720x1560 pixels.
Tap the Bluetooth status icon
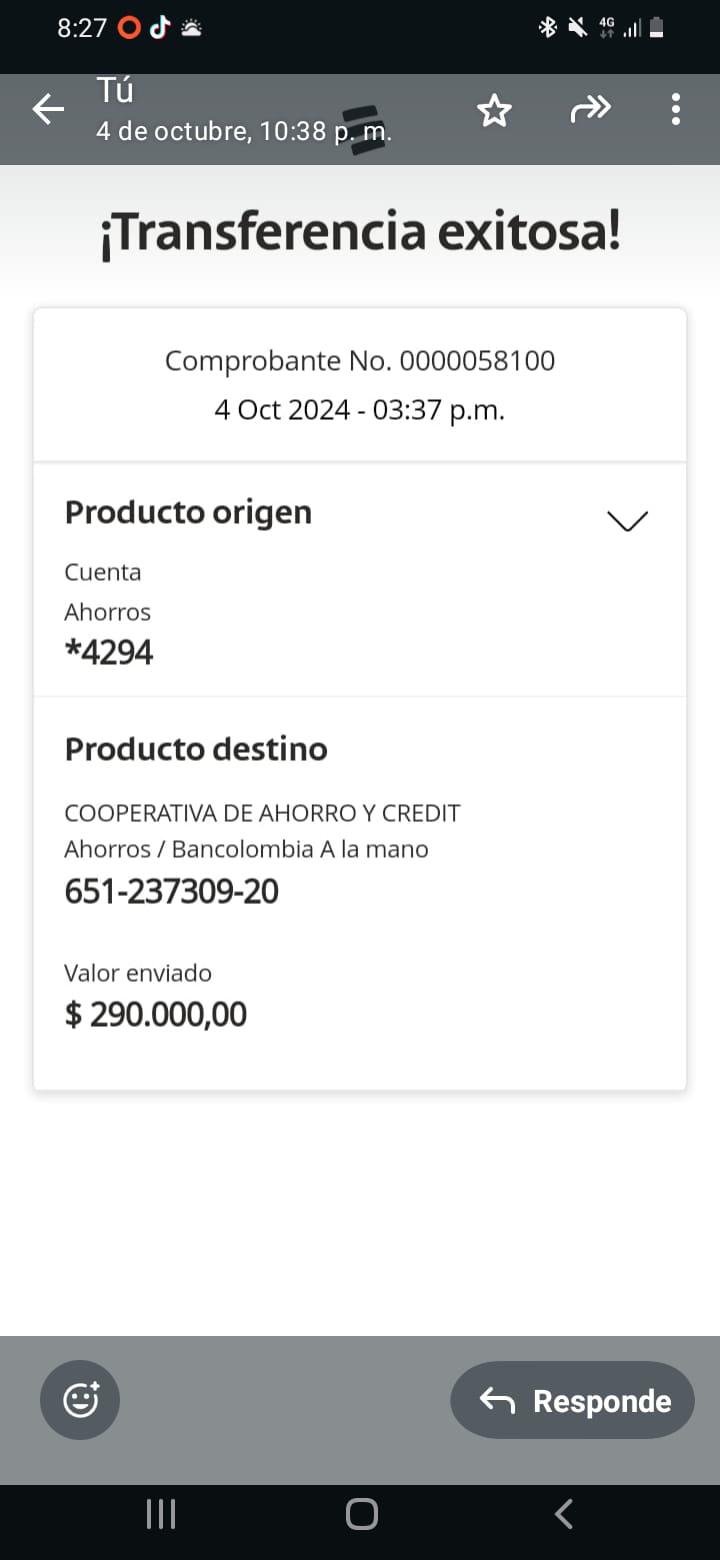pyautogui.click(x=547, y=28)
